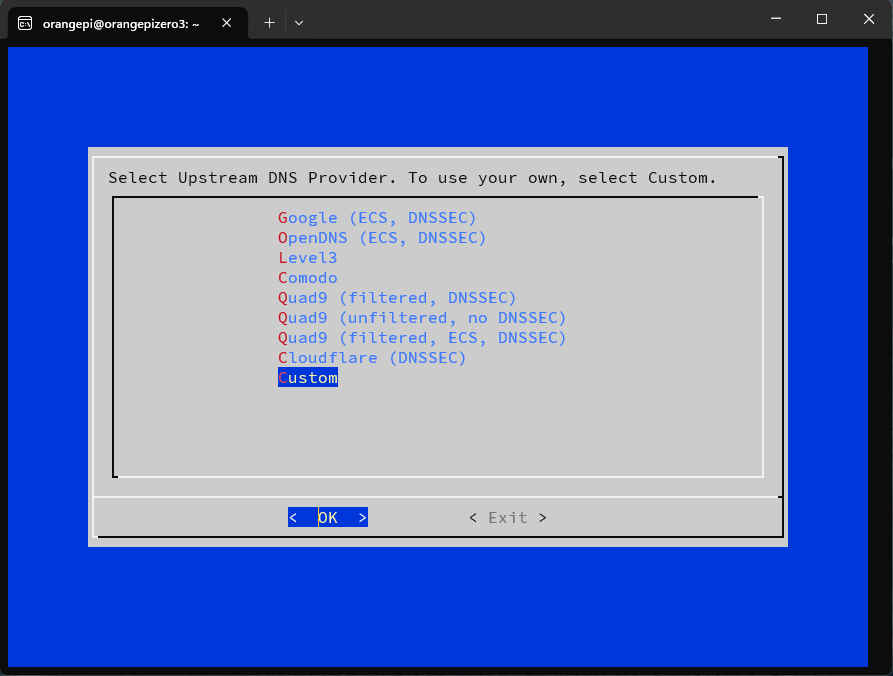This screenshot has width=893, height=676.
Task: Pick Level3 as upstream DNS
Action: 308,257
